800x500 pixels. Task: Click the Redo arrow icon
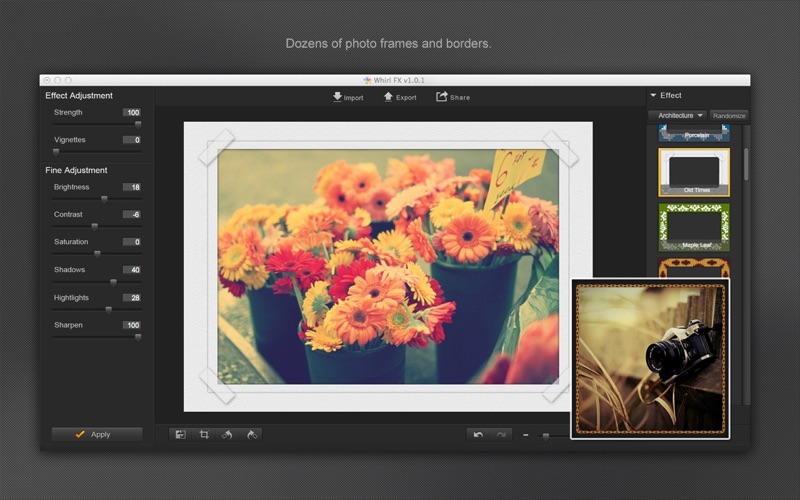[x=501, y=435]
